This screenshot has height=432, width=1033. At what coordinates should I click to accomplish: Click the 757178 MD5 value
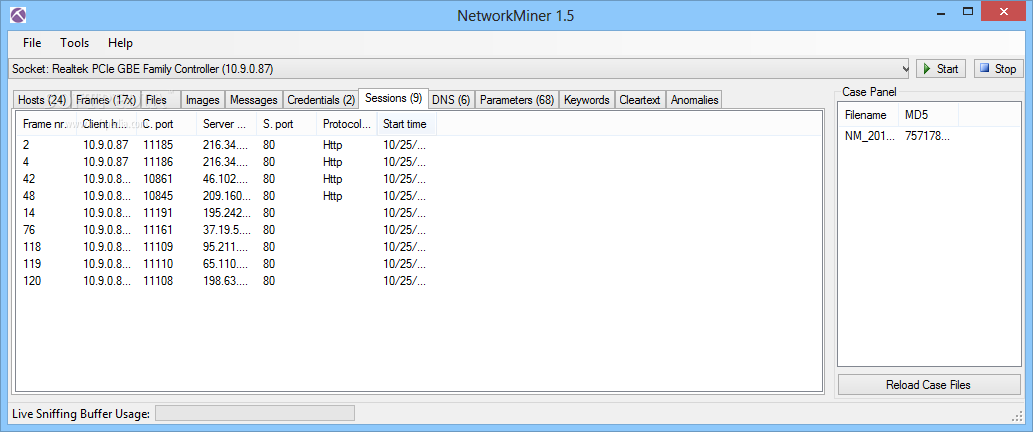click(x=928, y=136)
